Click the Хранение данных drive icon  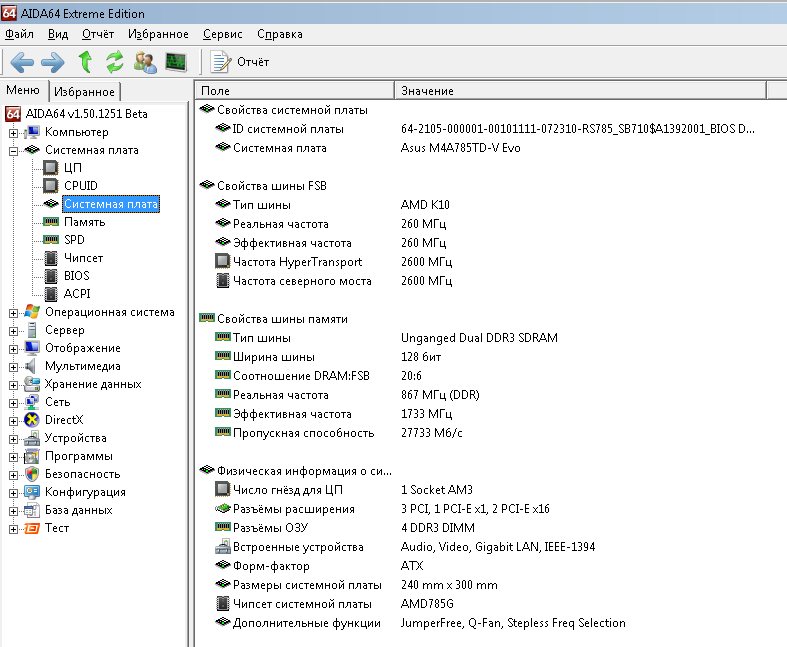32,384
